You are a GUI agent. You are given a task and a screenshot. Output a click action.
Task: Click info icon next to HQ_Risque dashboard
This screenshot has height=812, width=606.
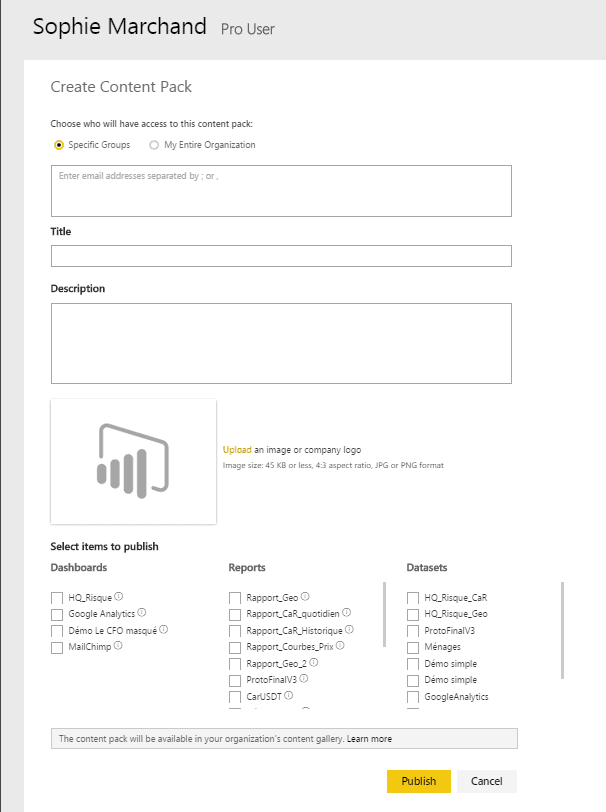tap(119, 597)
